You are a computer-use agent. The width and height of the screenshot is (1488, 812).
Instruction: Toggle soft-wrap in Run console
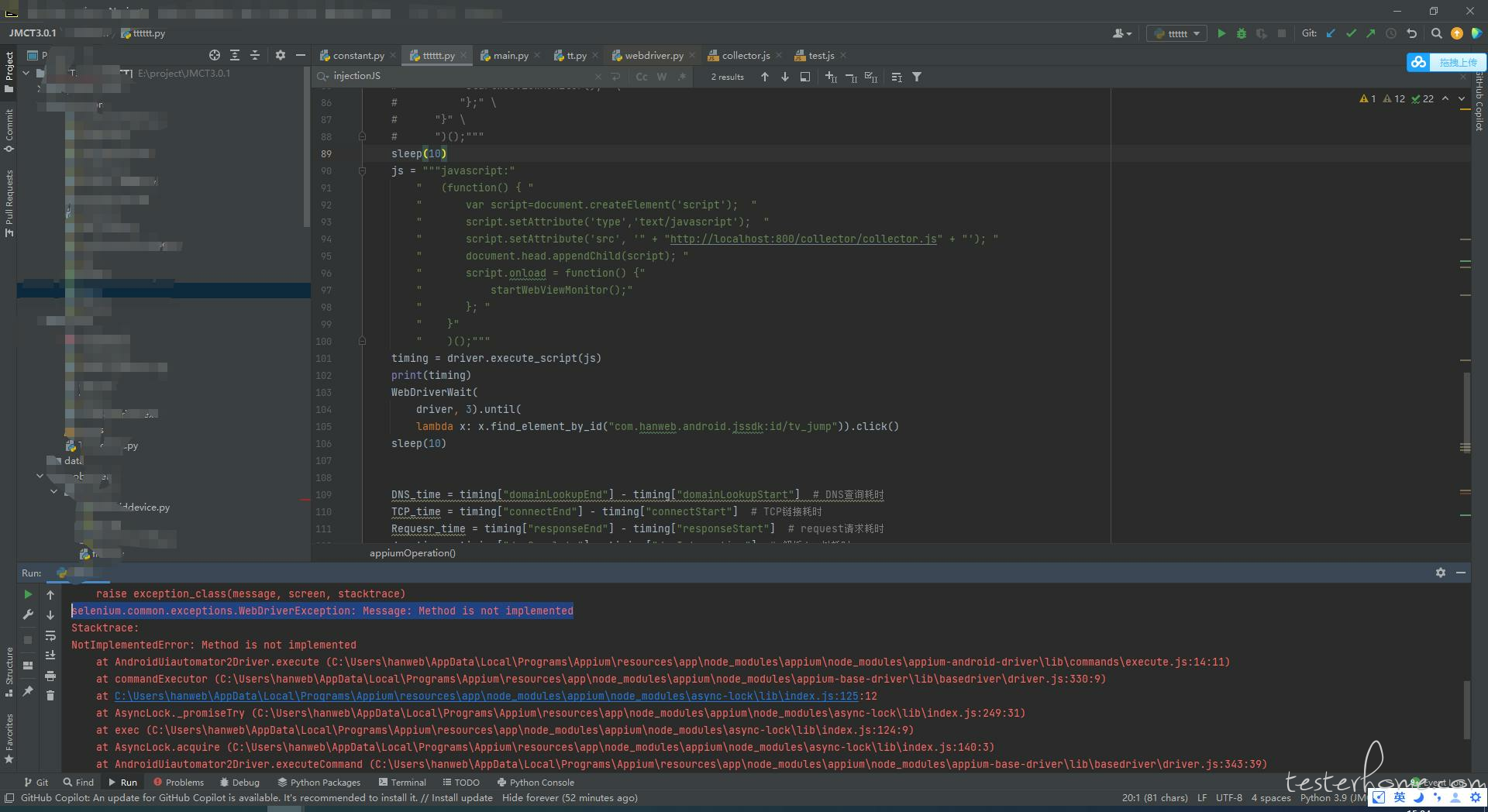click(x=50, y=635)
